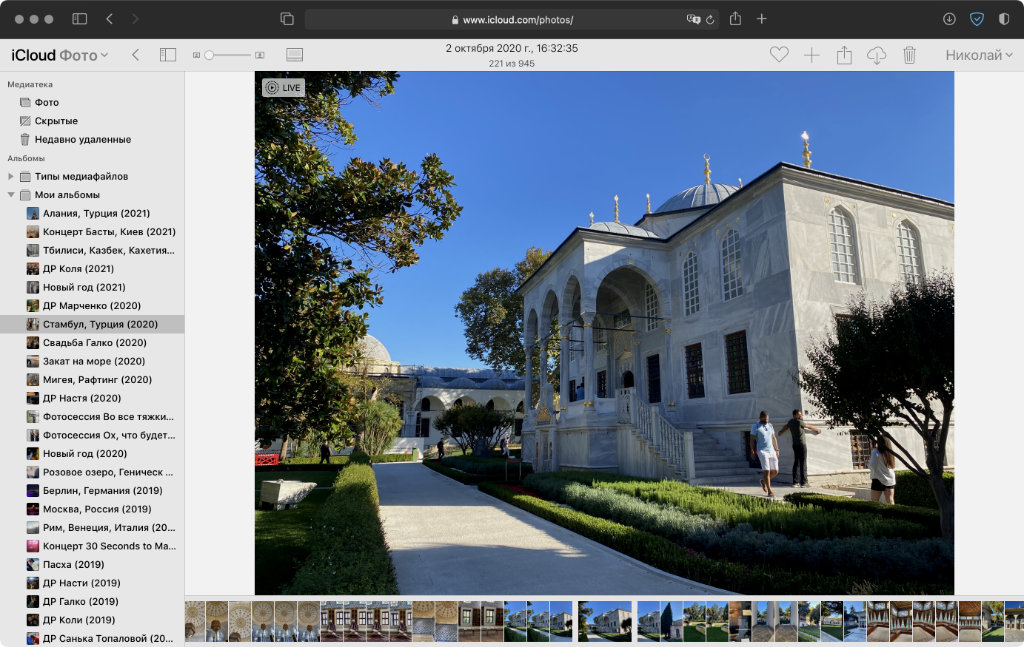The image size is (1024, 647).
Task: Open album Пасха (2019)
Action: (x=92, y=565)
